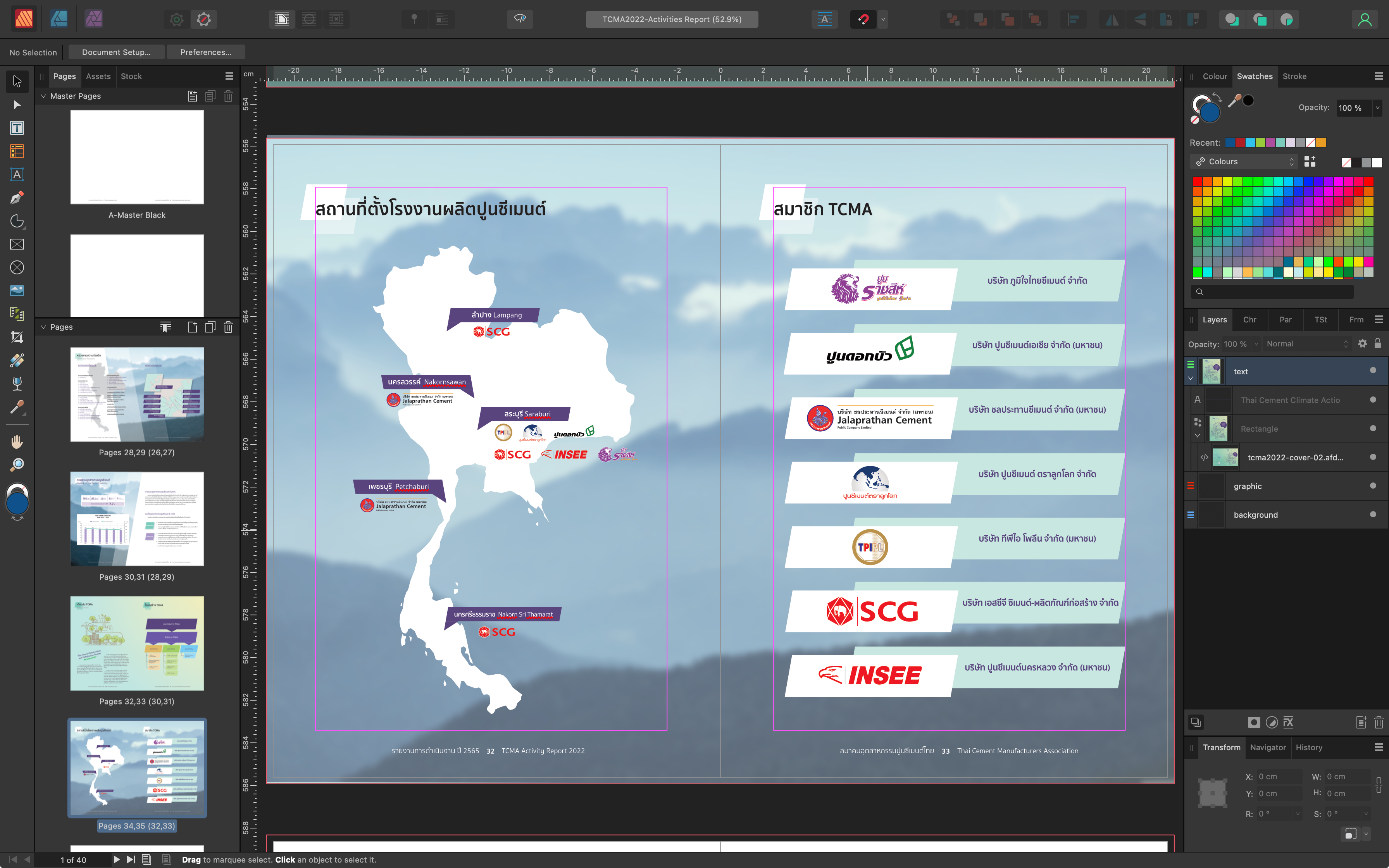Hide the background layer
1389x868 pixels.
click(x=1372, y=514)
